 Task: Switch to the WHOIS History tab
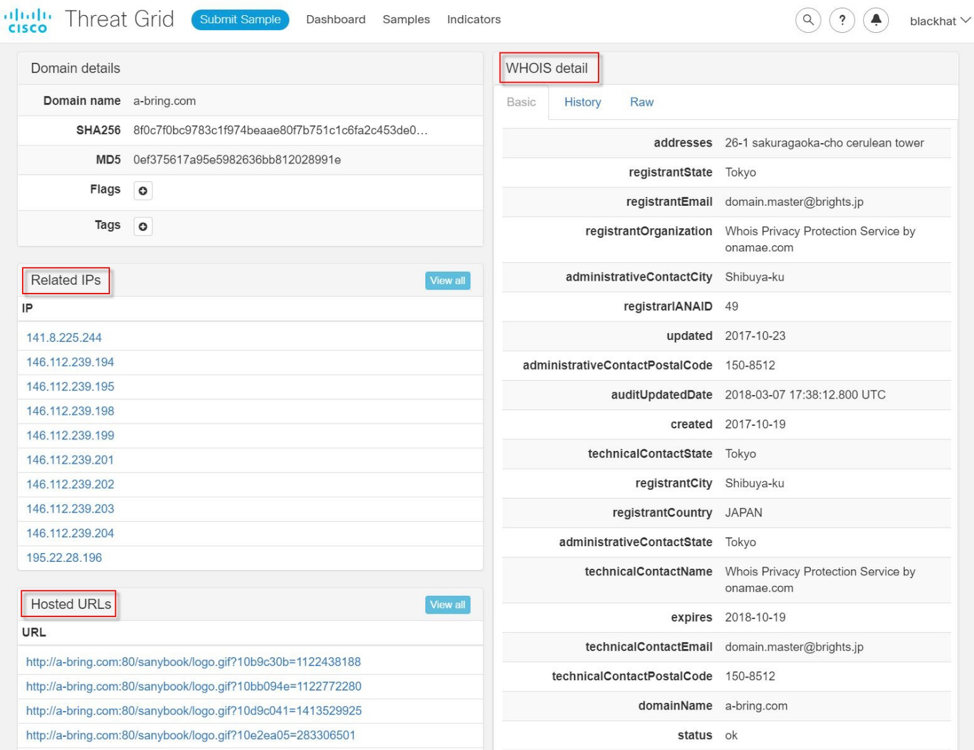(x=582, y=102)
